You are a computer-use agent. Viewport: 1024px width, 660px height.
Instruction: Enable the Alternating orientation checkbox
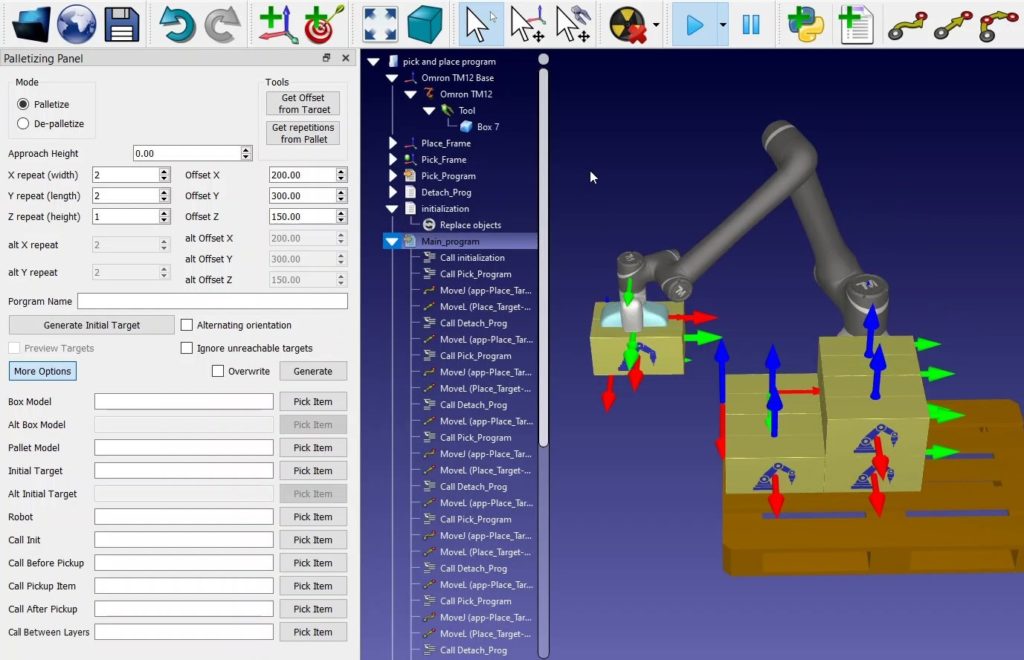click(x=187, y=325)
